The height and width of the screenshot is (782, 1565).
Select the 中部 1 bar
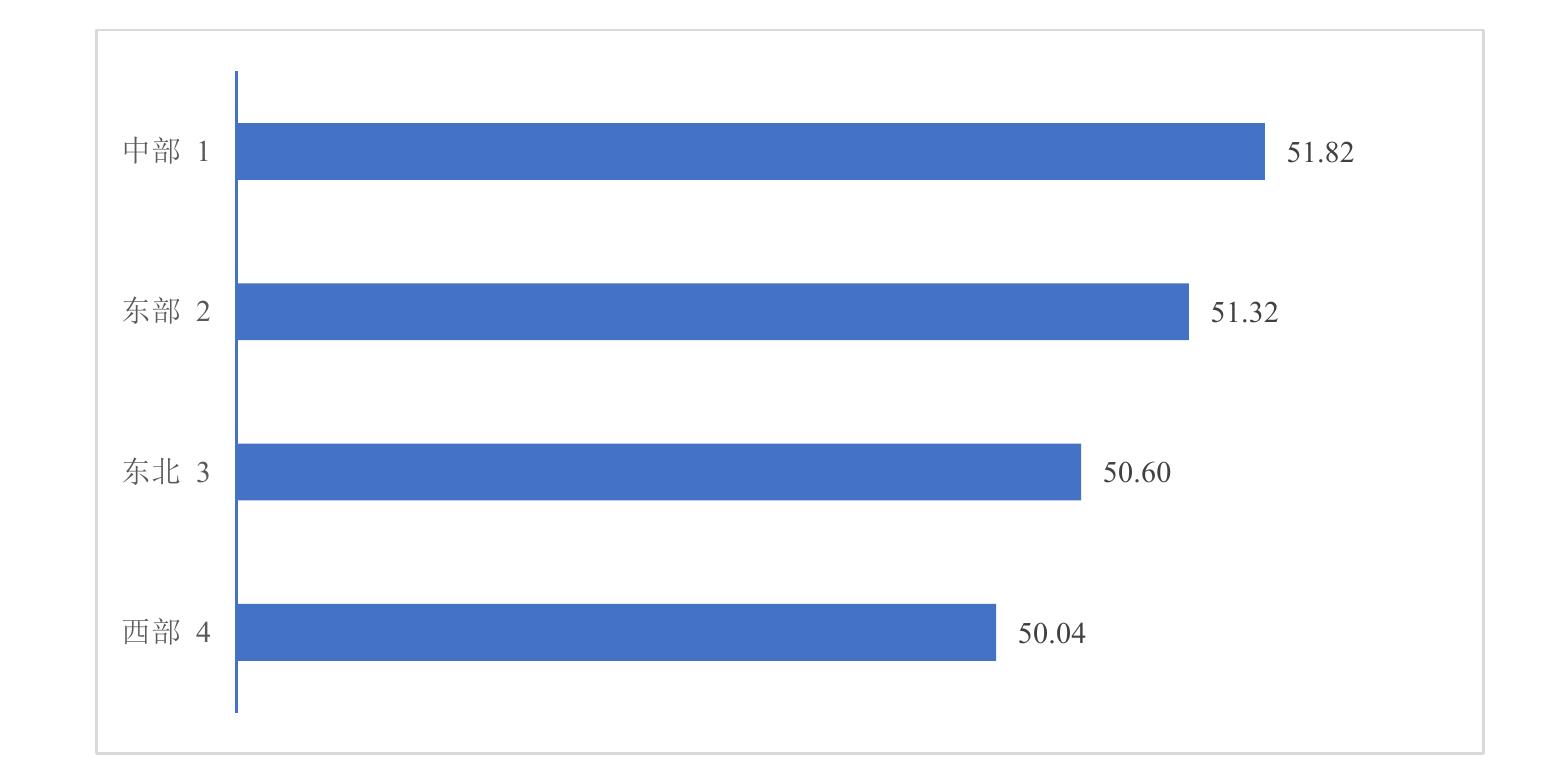[x=751, y=152]
